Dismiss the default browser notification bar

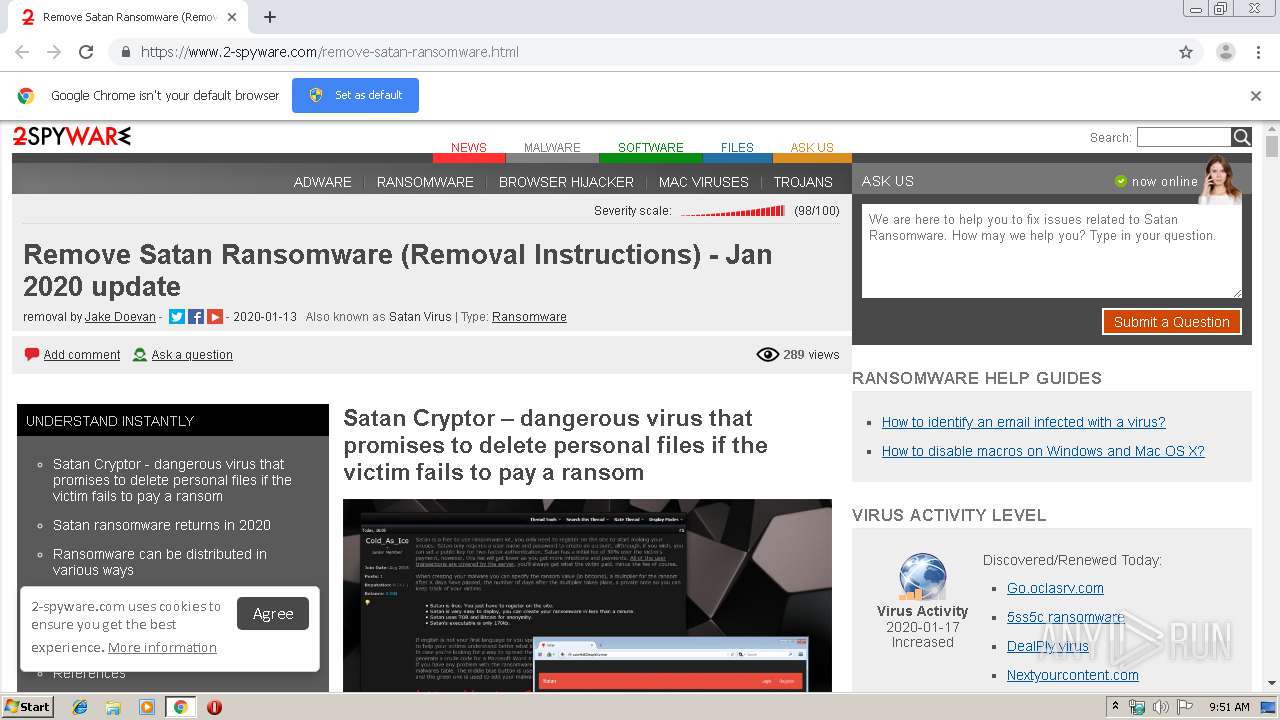[1256, 96]
